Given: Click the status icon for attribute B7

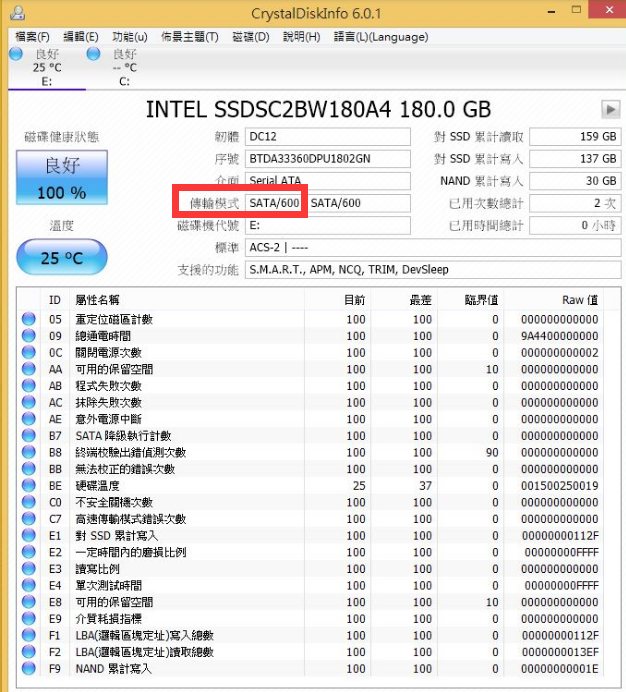Looking at the screenshot, I should 29,436.
